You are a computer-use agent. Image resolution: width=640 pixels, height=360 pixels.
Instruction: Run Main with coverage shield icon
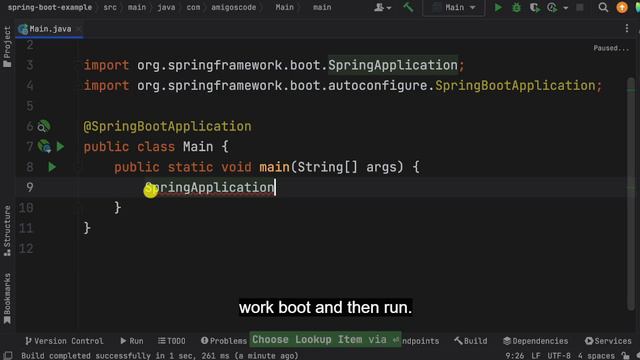(x=534, y=7)
